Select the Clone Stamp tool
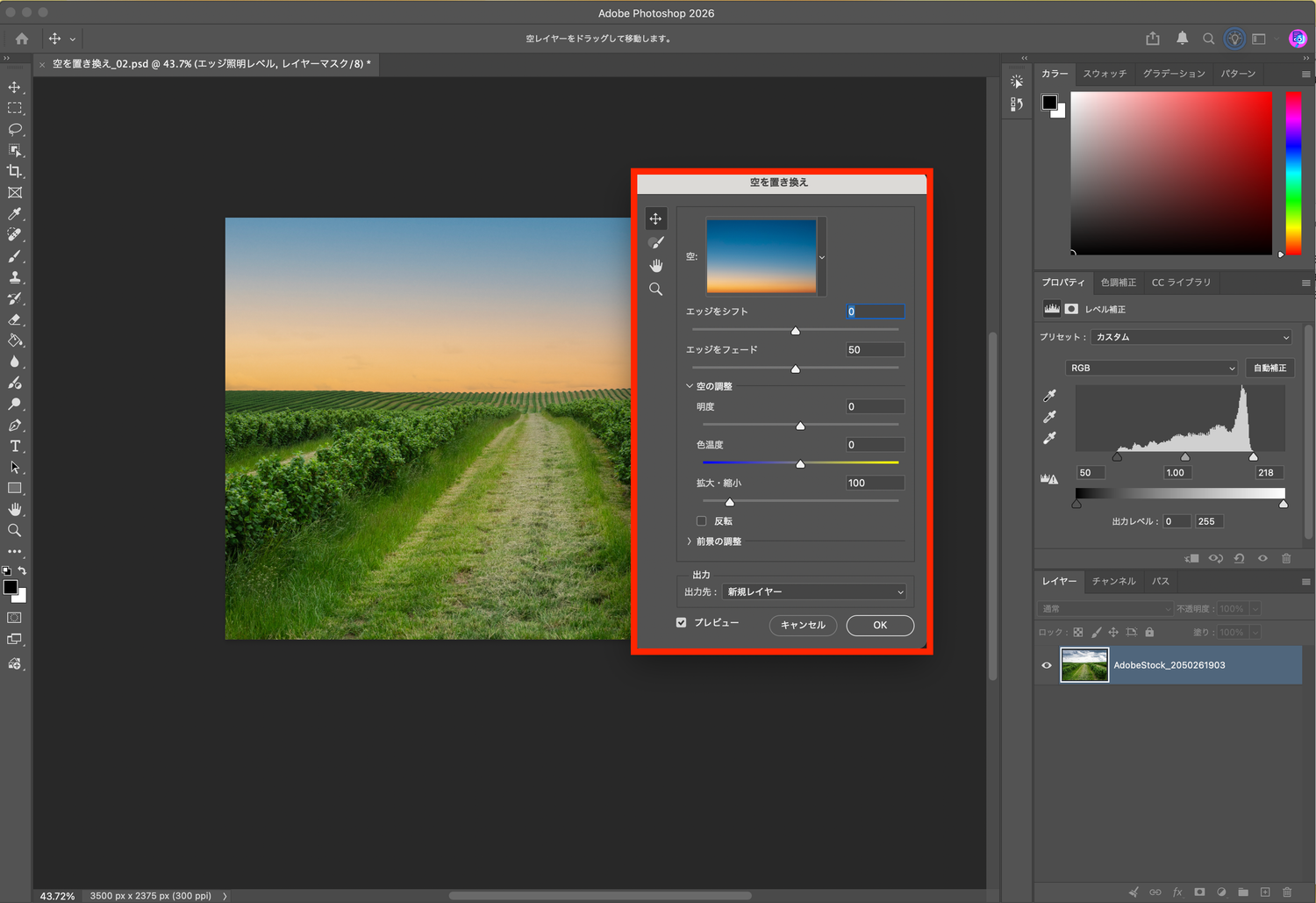 (15, 277)
